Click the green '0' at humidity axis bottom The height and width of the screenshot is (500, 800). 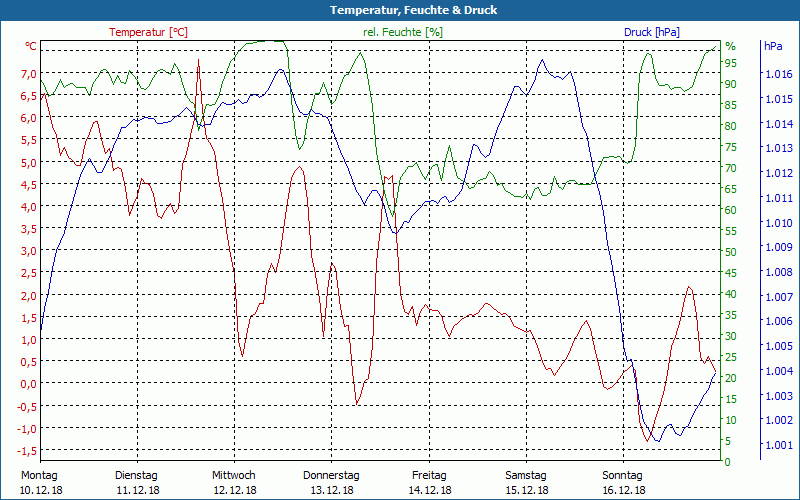(x=728, y=462)
